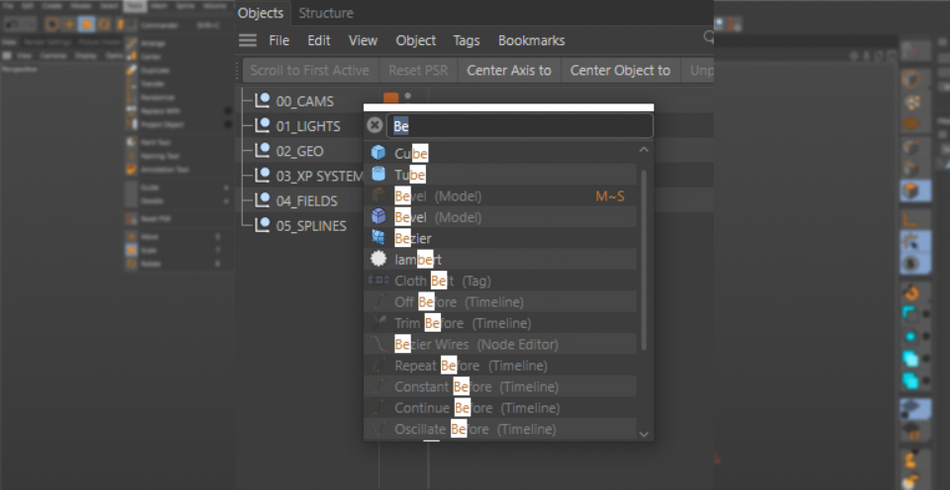Viewport: 950px width, 490px height.
Task: Click Move in the Tools menu
Action: tap(149, 237)
